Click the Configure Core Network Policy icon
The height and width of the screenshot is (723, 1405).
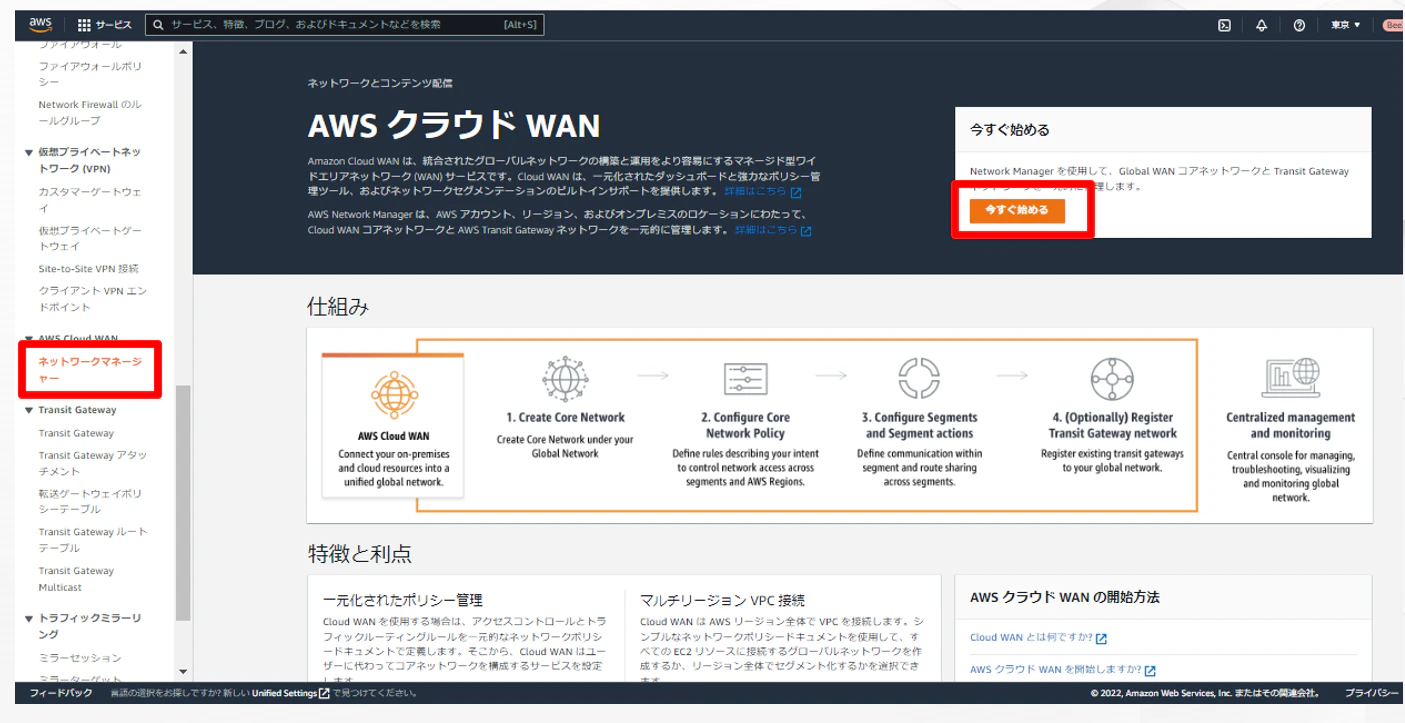pyautogui.click(x=744, y=379)
